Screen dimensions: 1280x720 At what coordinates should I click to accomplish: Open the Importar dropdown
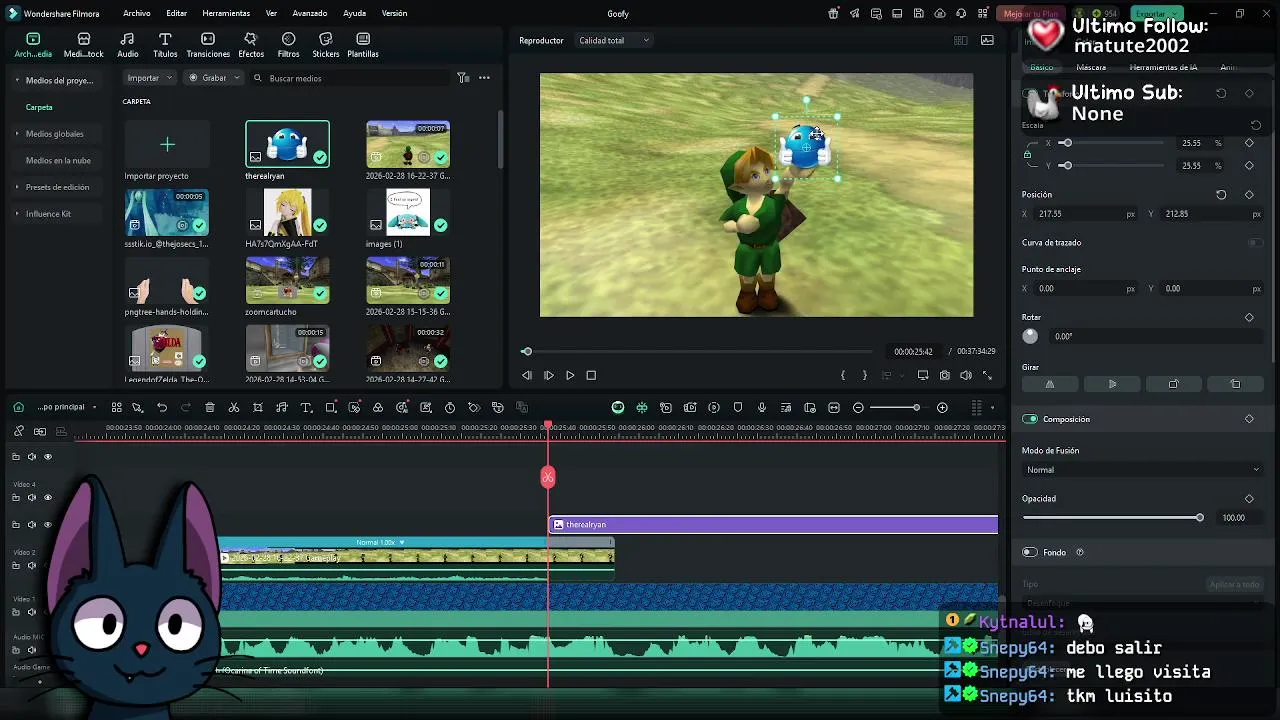coord(150,78)
